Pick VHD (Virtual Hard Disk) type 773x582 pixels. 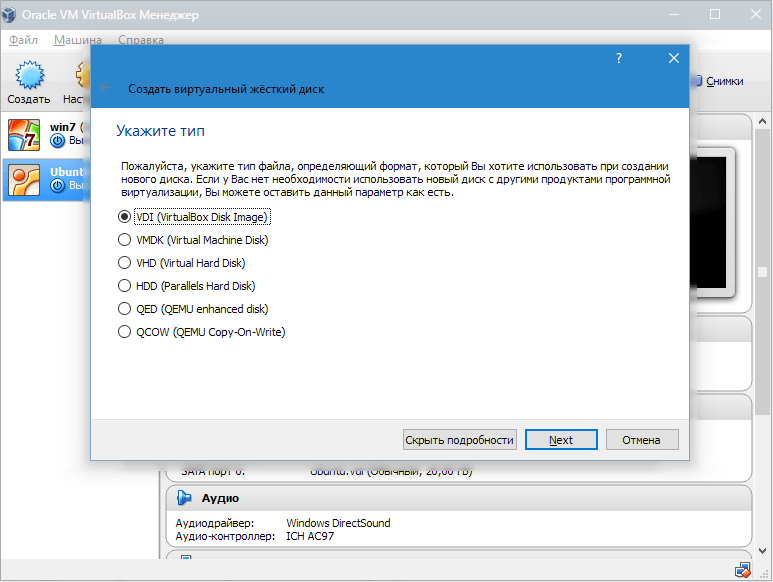125,263
